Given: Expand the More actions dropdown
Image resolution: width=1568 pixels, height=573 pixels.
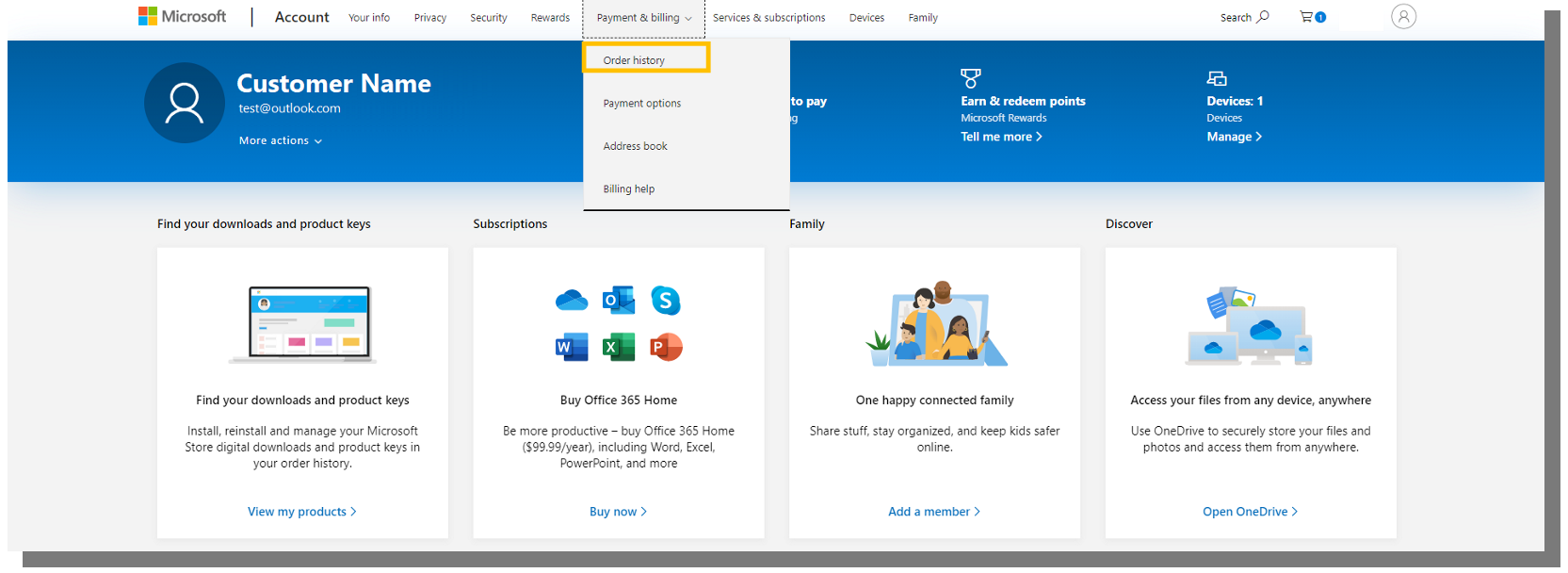Looking at the screenshot, I should point(280,140).
